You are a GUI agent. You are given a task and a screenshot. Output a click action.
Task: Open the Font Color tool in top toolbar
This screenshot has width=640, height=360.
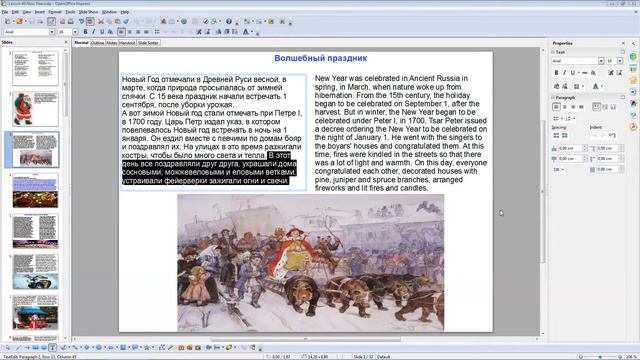(x=245, y=32)
